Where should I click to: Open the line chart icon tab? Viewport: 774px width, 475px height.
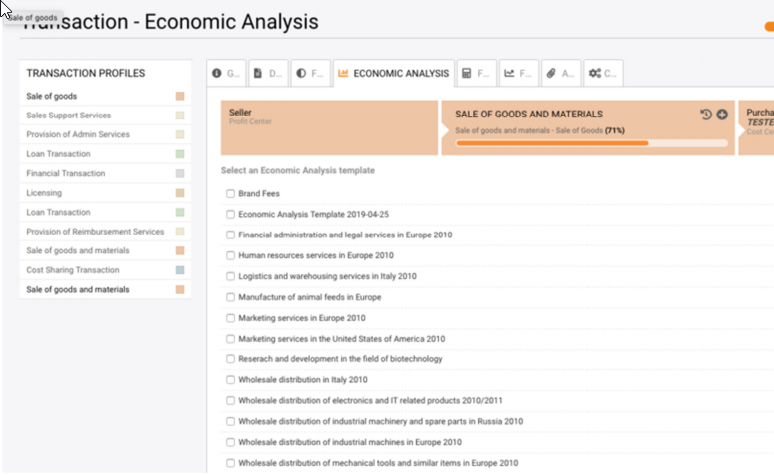click(x=518, y=73)
